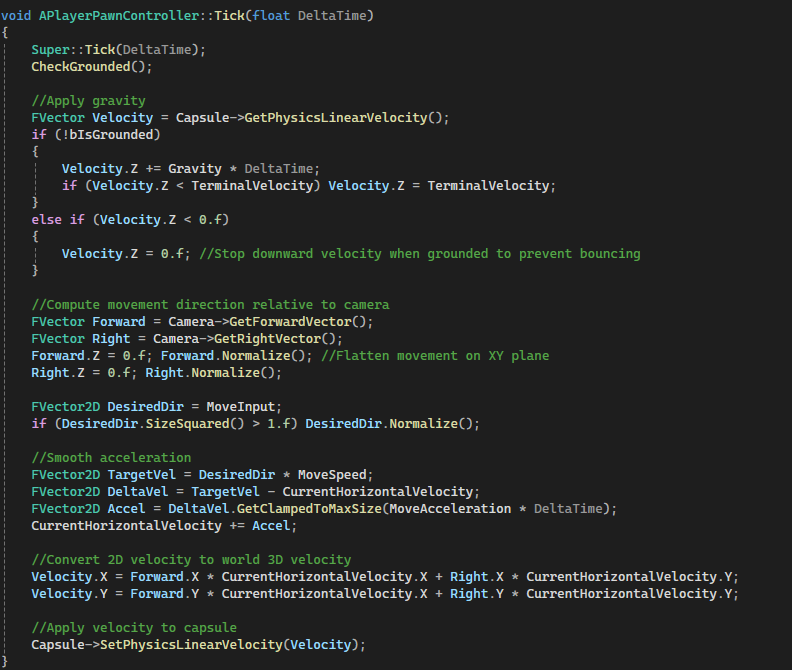
Task: Click the GetPhysicsLinearVelocity method call
Action: point(335,118)
